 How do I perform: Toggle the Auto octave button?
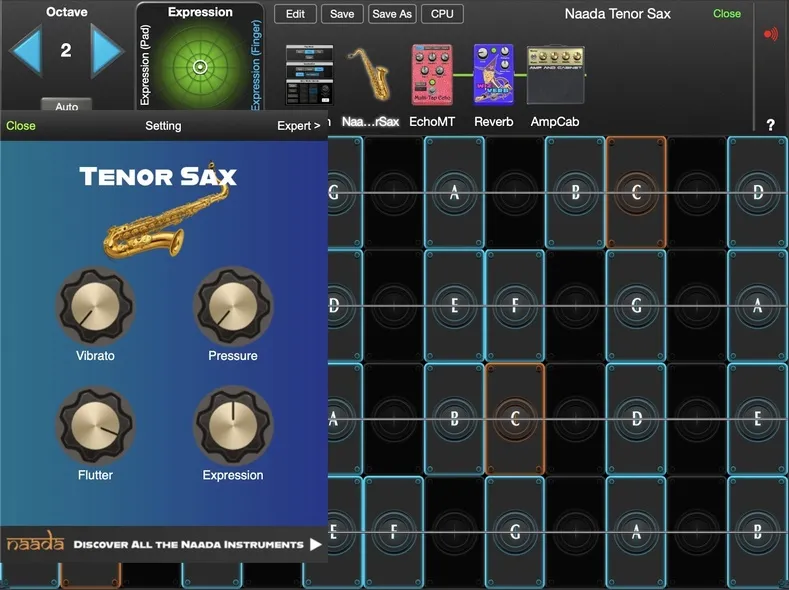click(66, 105)
